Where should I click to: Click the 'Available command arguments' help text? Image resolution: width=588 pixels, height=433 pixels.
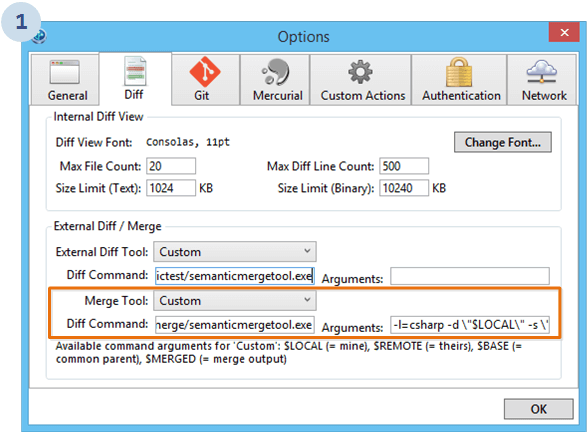point(288,352)
